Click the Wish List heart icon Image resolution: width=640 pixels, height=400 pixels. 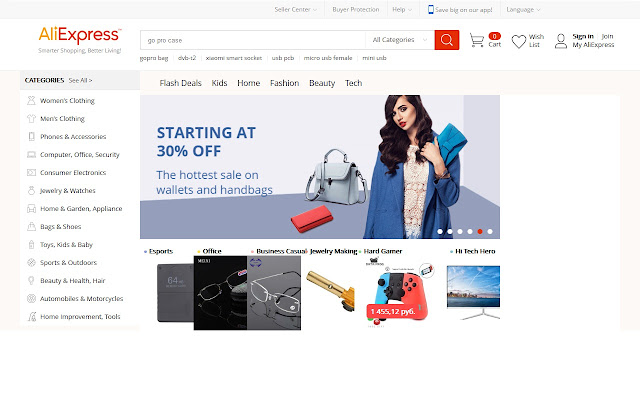click(x=519, y=41)
